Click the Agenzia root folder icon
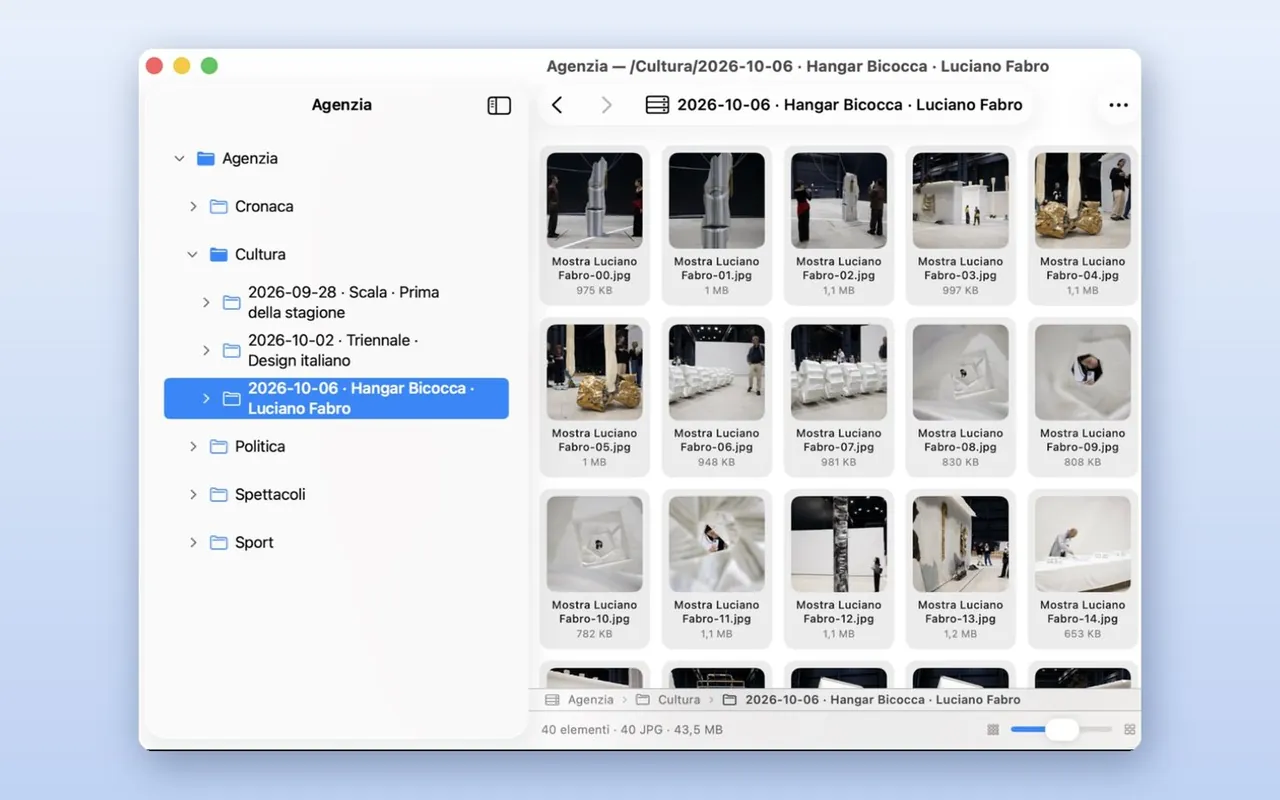 click(x=206, y=158)
